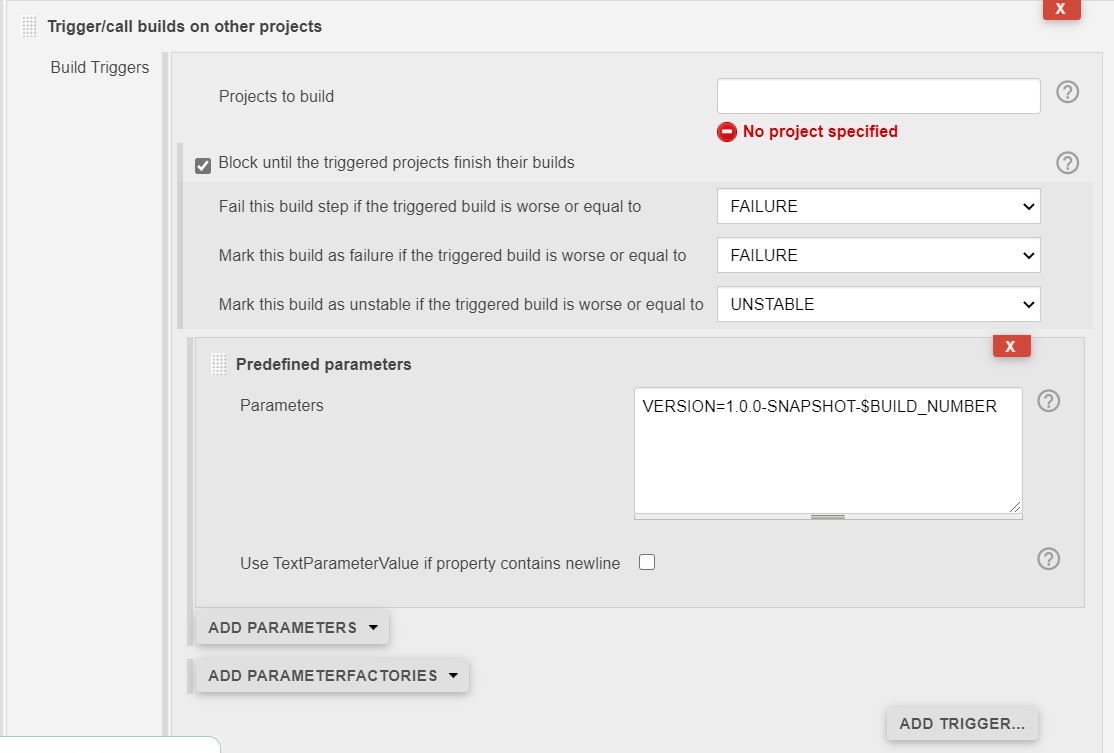
Task: Open Mark build as unstable UNSTABLE dropdown
Action: [x=879, y=305]
